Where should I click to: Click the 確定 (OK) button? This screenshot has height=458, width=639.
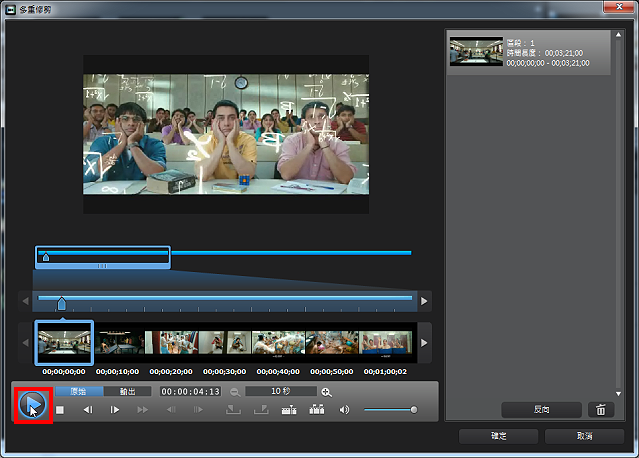498,436
